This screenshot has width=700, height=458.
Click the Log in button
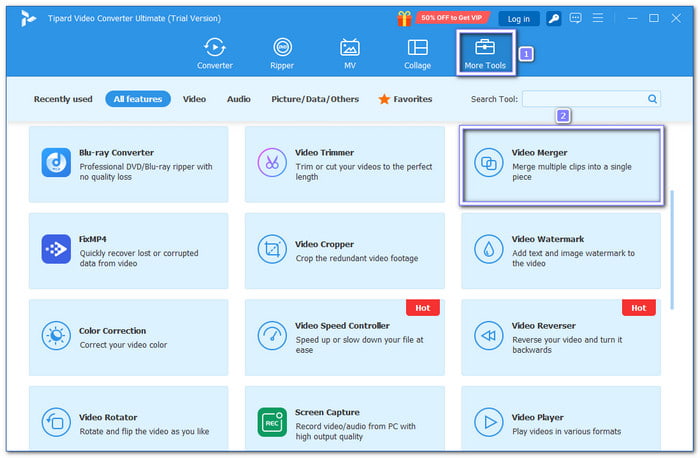[519, 19]
